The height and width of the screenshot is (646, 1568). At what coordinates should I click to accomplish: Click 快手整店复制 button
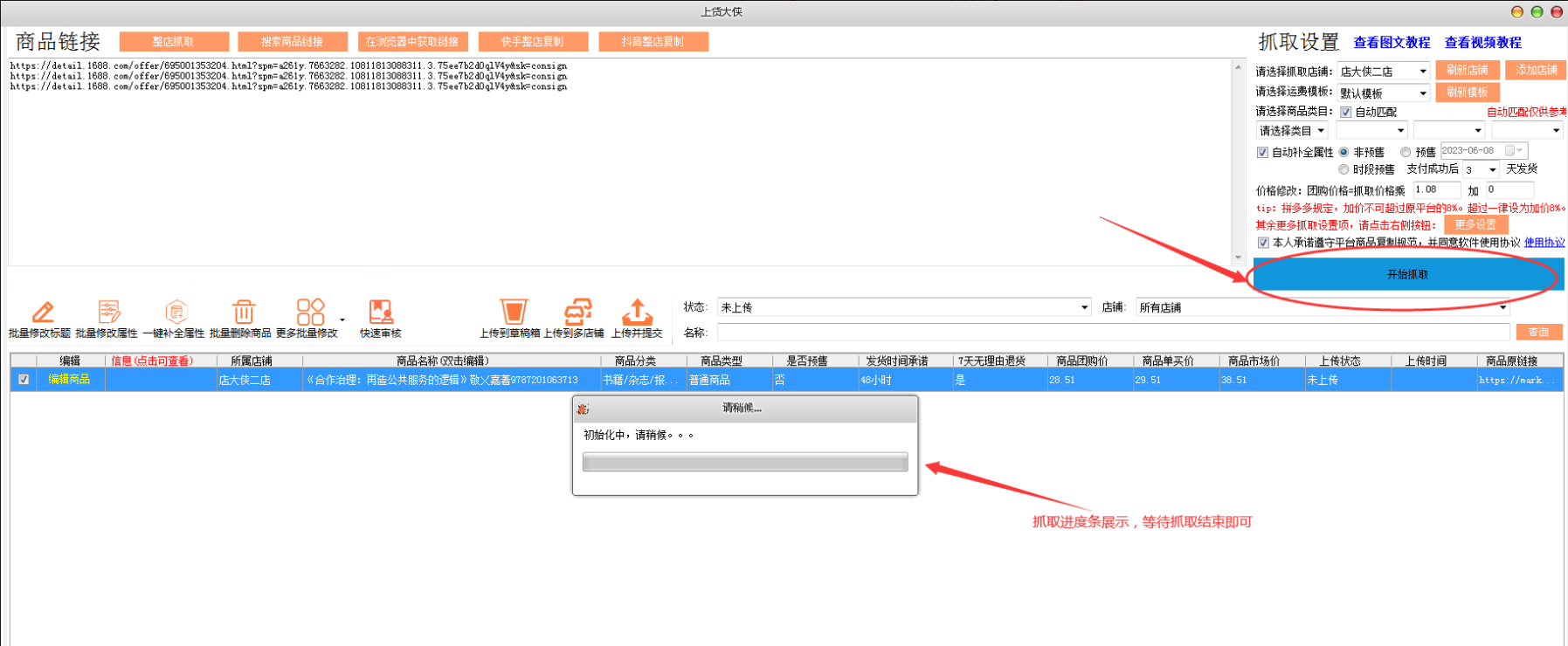533,42
